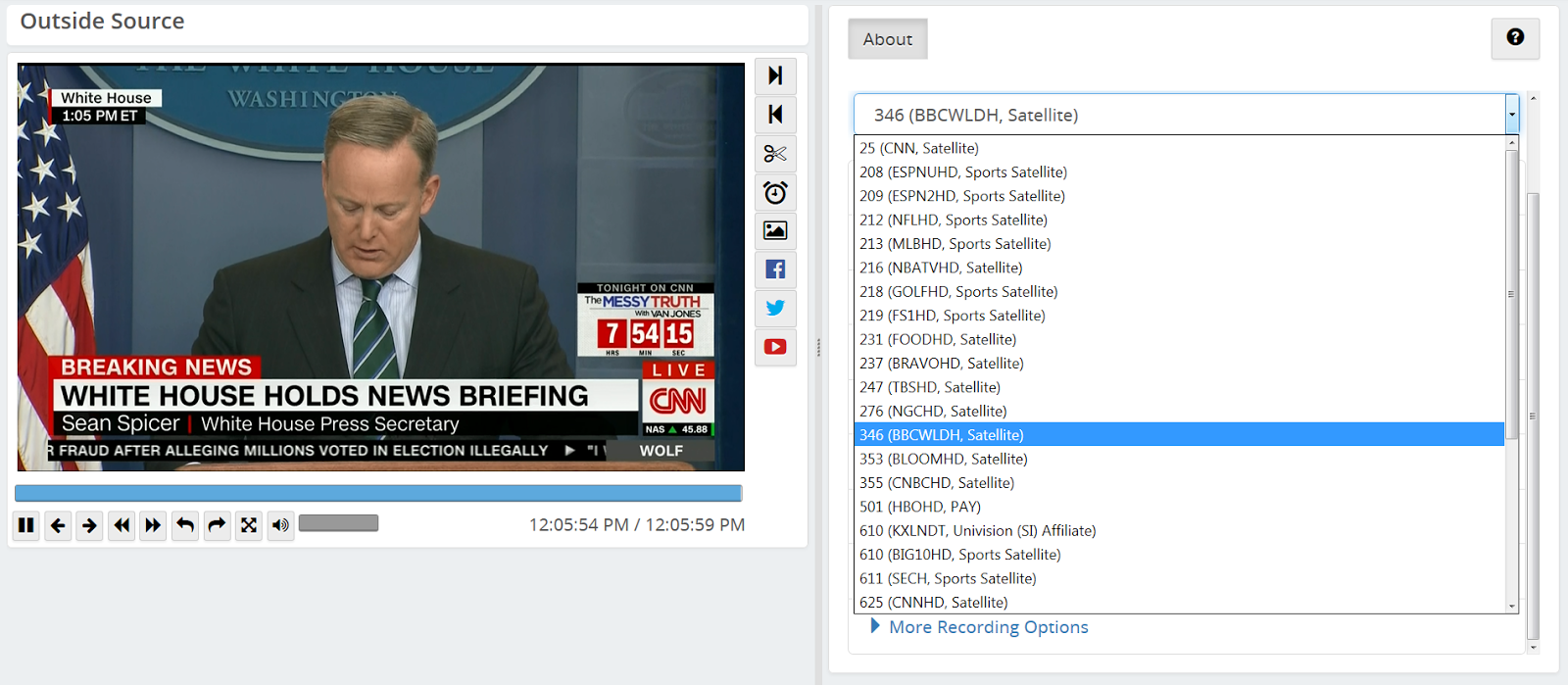Select 219 (FS1HD, Sports Satellite)
The image size is (1568, 685).
tap(1179, 316)
